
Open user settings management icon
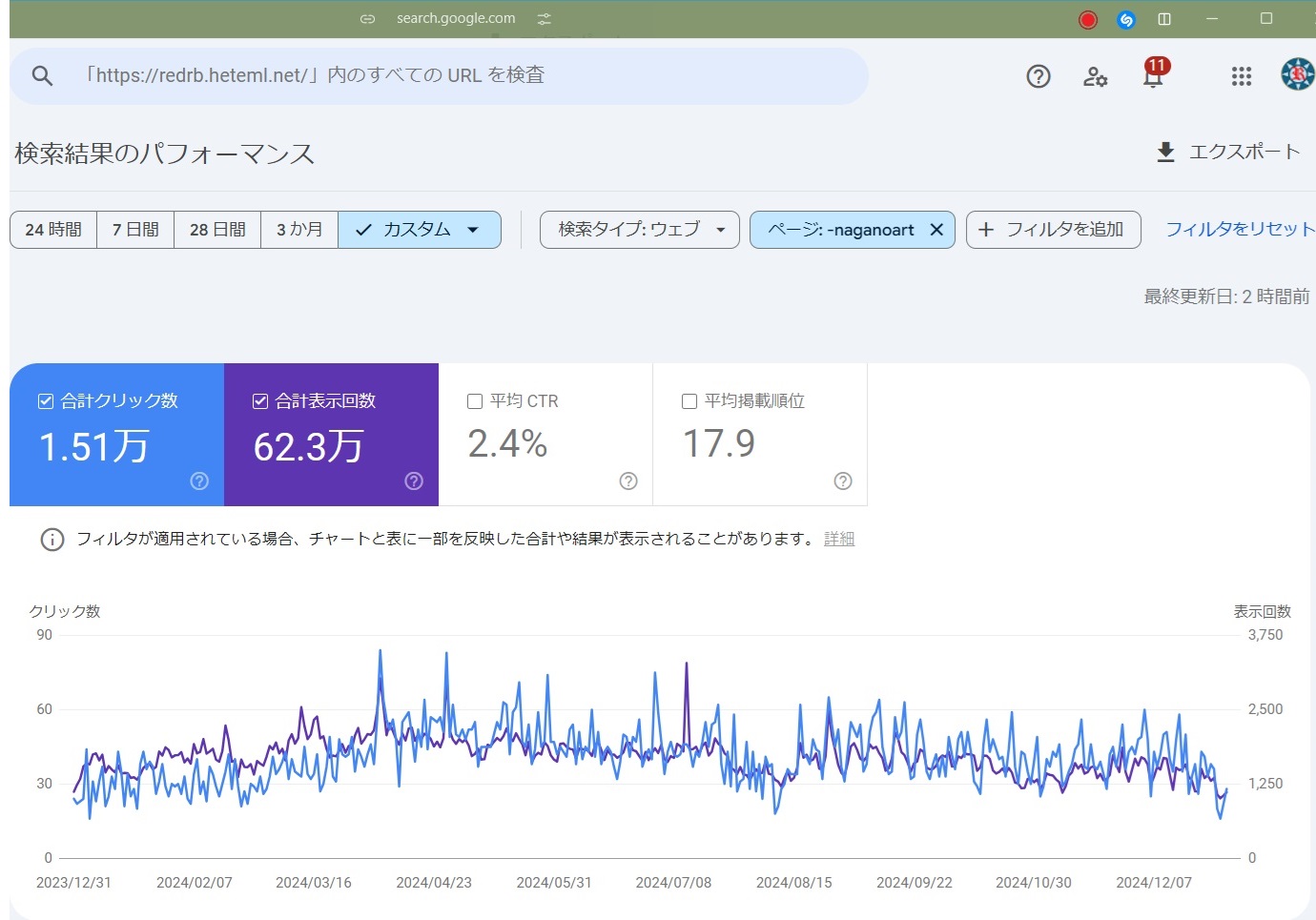pos(1095,76)
